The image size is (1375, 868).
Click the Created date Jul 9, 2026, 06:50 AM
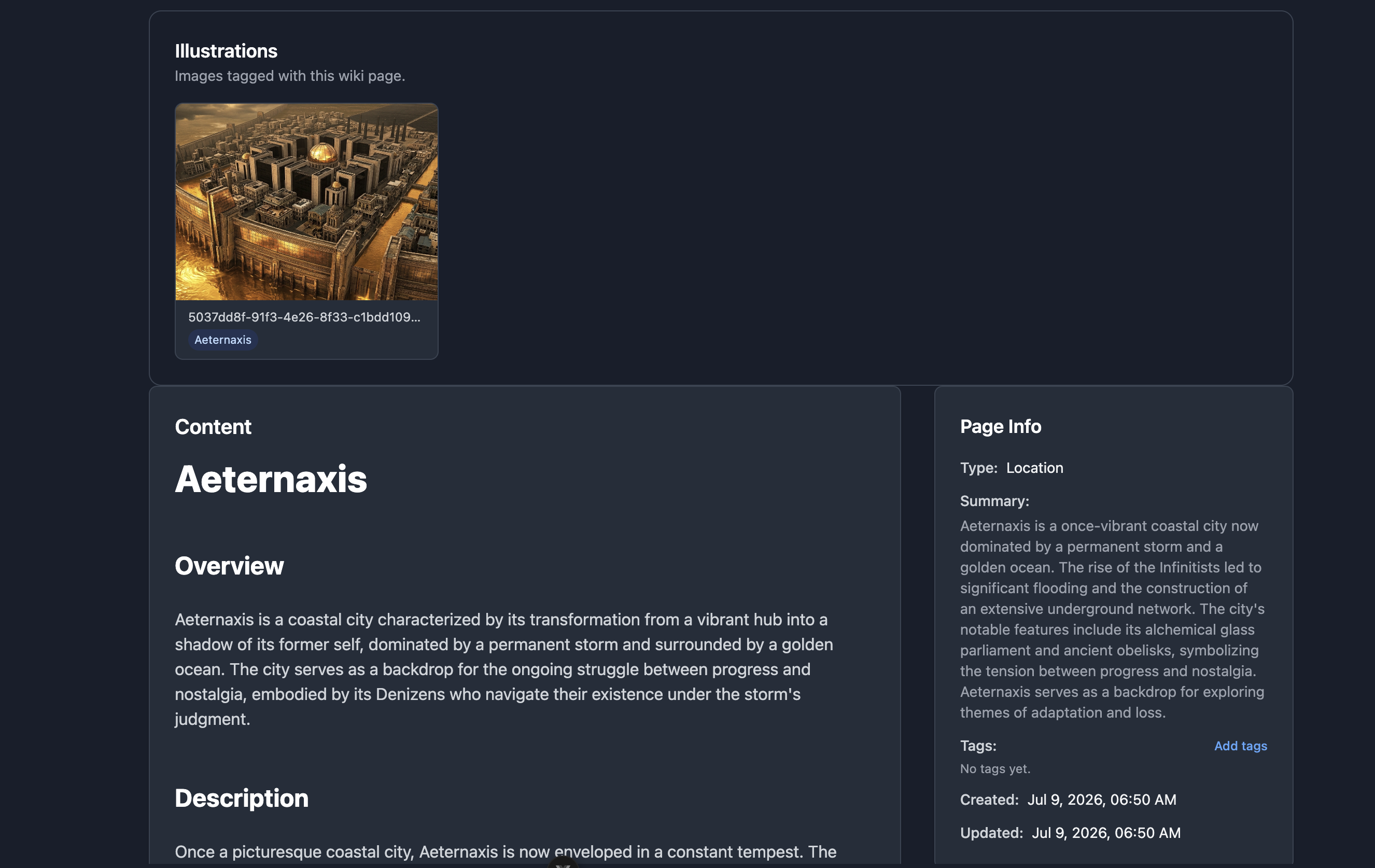pyautogui.click(x=1101, y=800)
